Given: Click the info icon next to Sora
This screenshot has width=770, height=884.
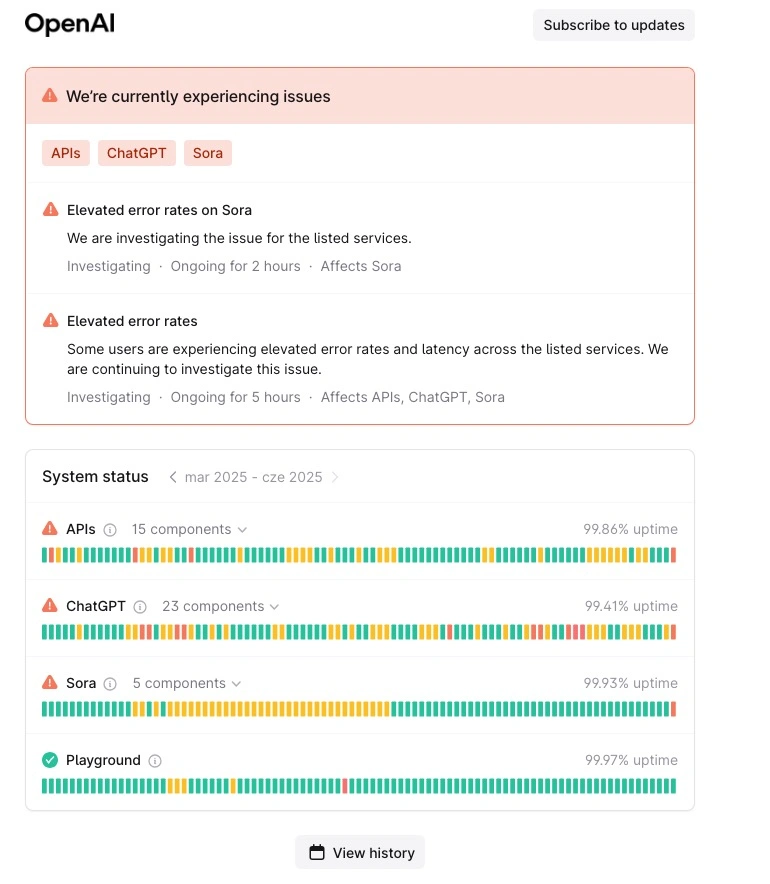Looking at the screenshot, I should click(110, 684).
